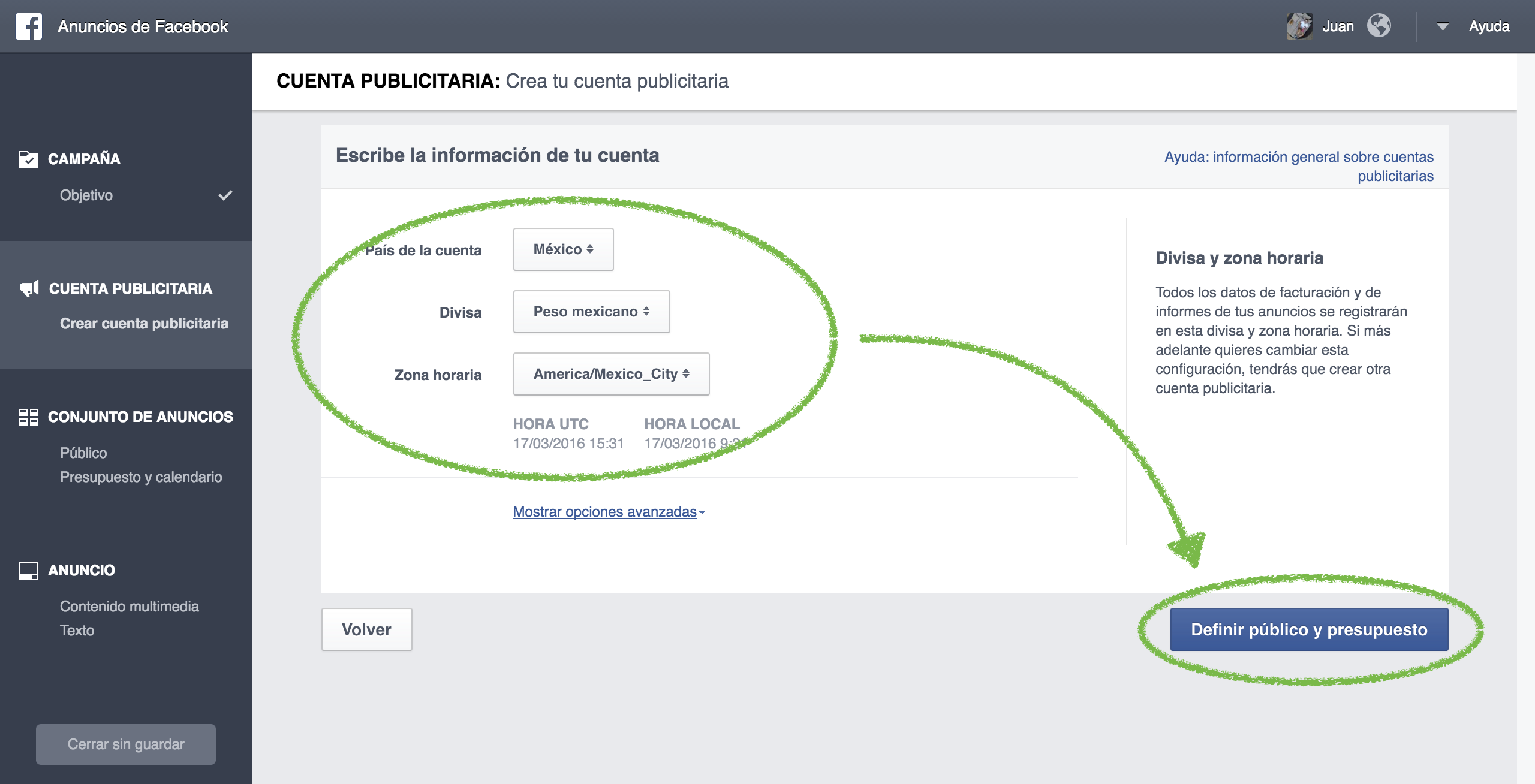Open the account dropdown arrow beside Ayuda

1443,26
